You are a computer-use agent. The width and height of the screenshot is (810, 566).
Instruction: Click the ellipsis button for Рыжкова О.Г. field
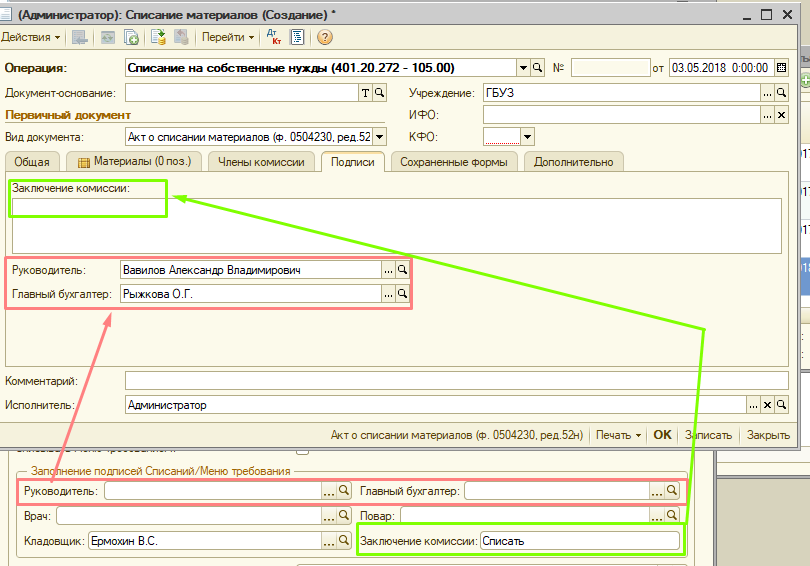coord(388,294)
